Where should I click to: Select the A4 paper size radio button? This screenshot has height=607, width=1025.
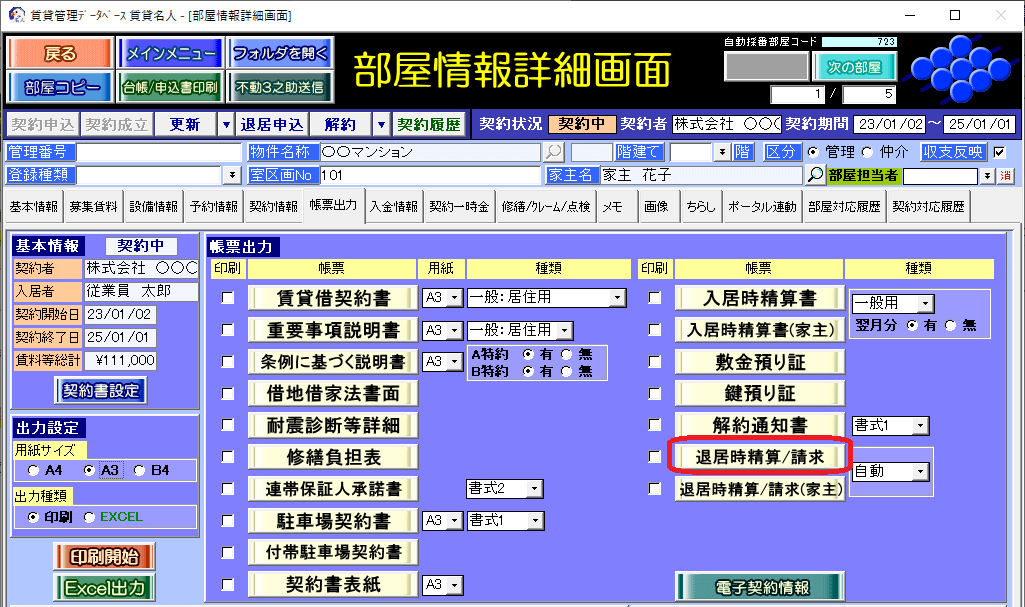click(x=35, y=470)
